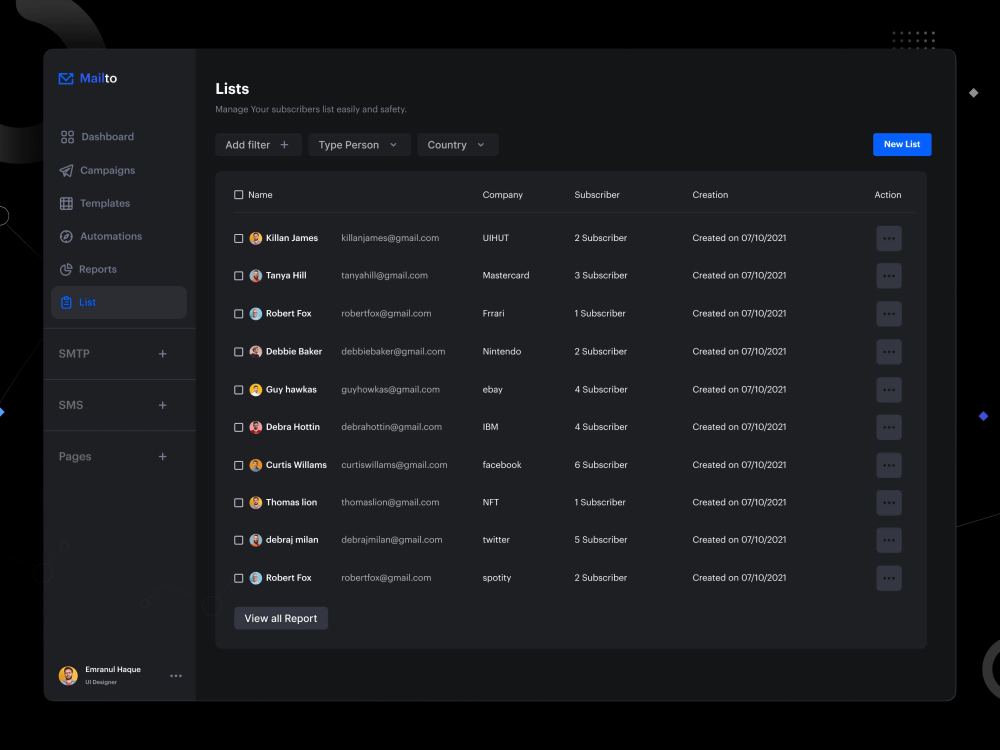Click the Creation column header
1000x750 pixels.
tap(710, 195)
